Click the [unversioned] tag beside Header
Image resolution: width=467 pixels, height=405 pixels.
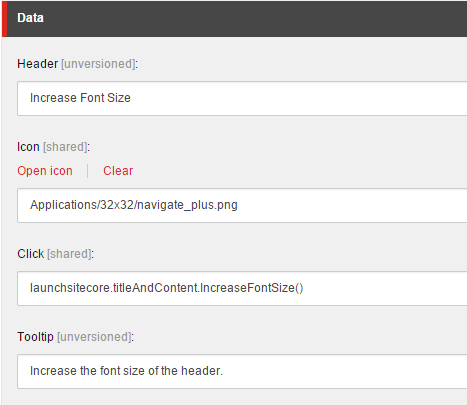[x=99, y=64]
